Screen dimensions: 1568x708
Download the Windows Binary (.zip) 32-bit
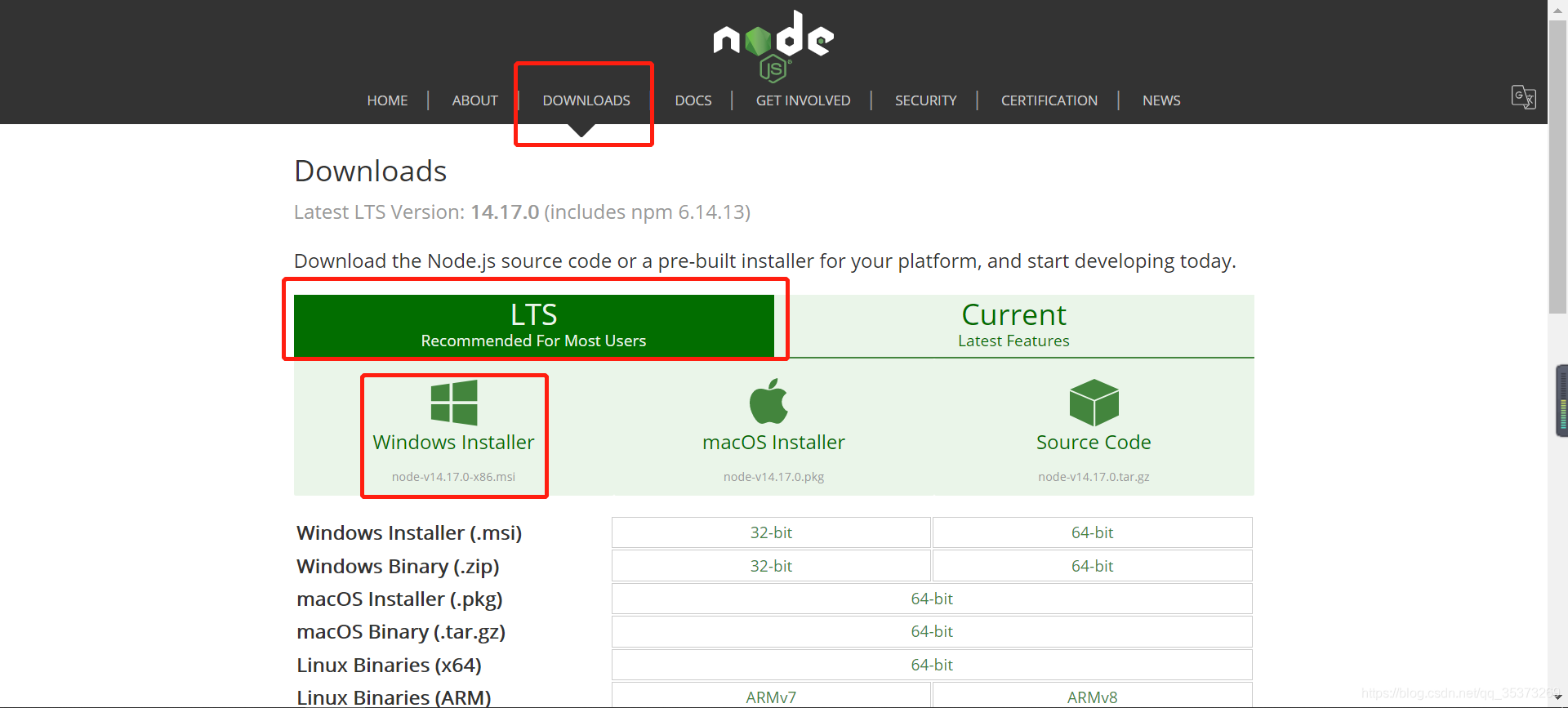pos(771,566)
